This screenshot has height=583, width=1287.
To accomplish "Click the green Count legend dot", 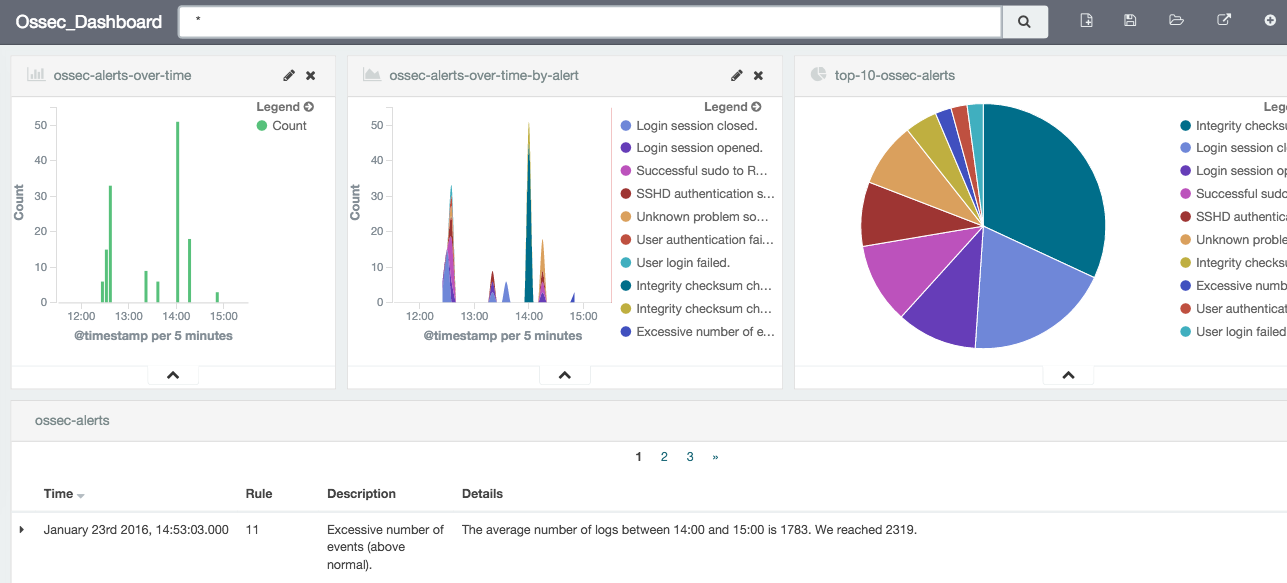I will [262, 126].
